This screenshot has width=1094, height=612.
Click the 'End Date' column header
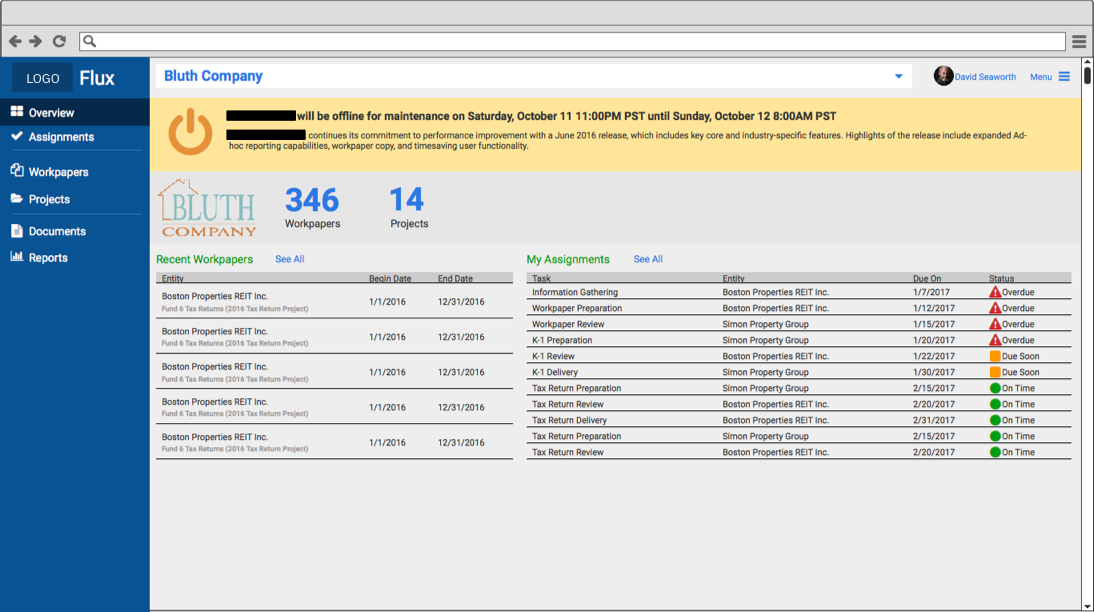click(455, 278)
